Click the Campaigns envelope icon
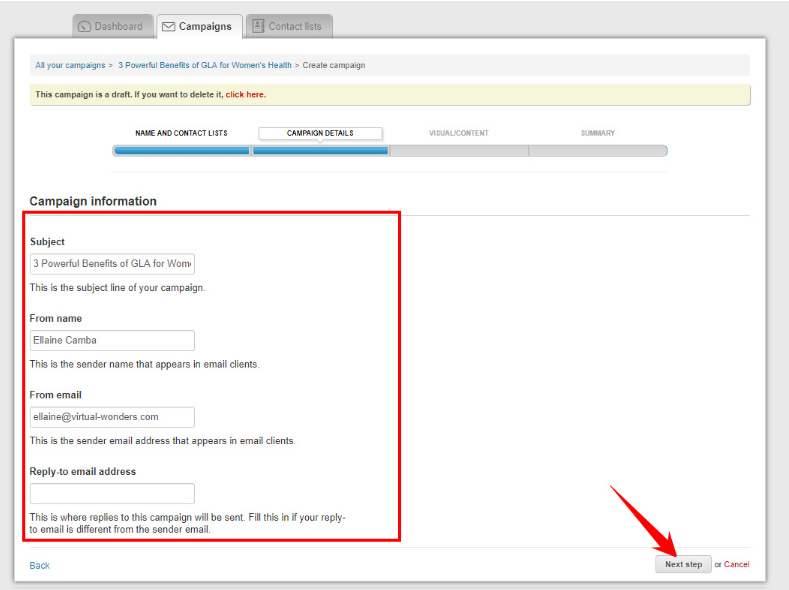The image size is (789, 590). coord(169,26)
